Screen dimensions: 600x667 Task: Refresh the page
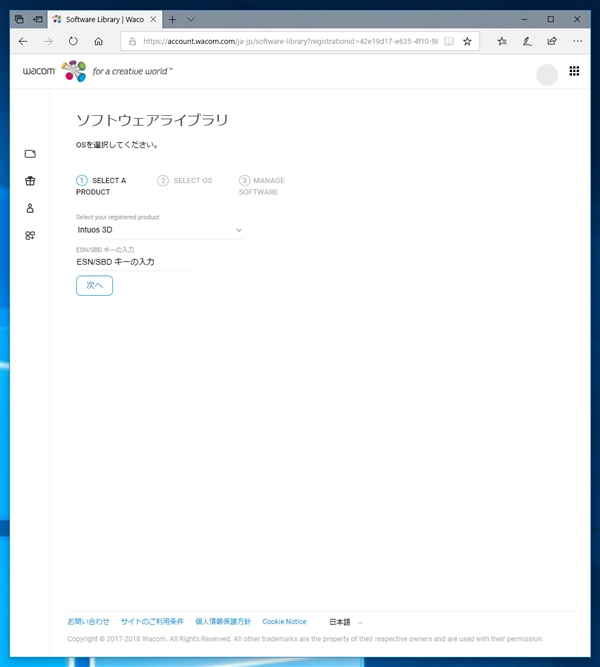73,41
